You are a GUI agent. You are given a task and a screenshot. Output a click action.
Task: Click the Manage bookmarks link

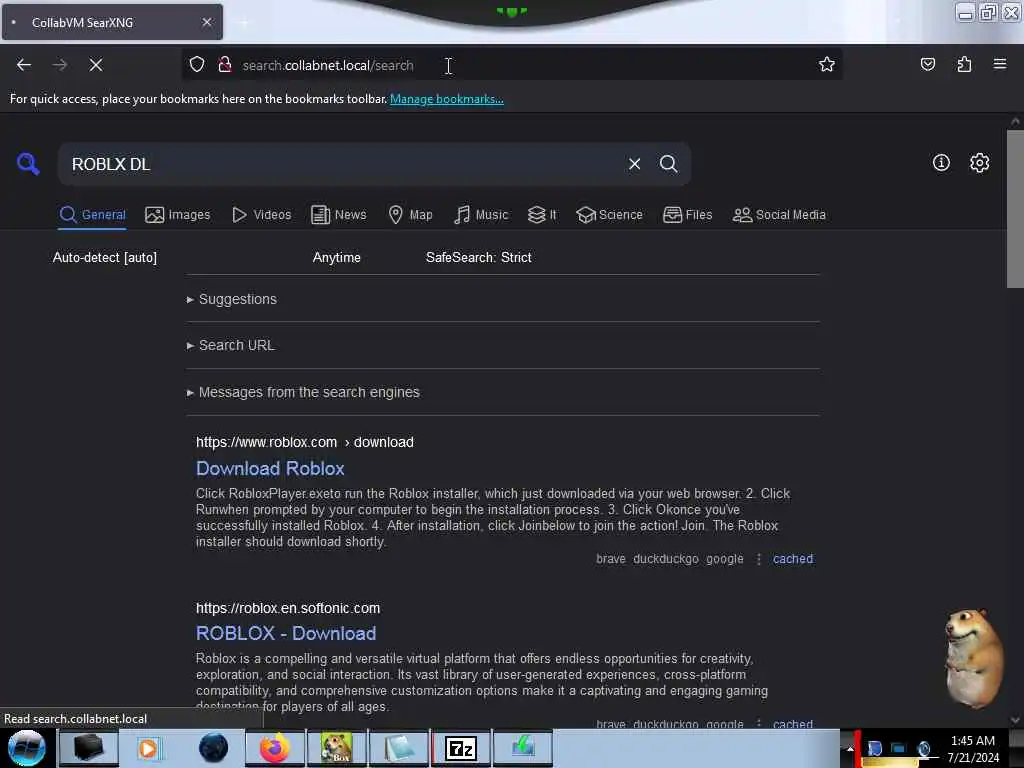447,99
